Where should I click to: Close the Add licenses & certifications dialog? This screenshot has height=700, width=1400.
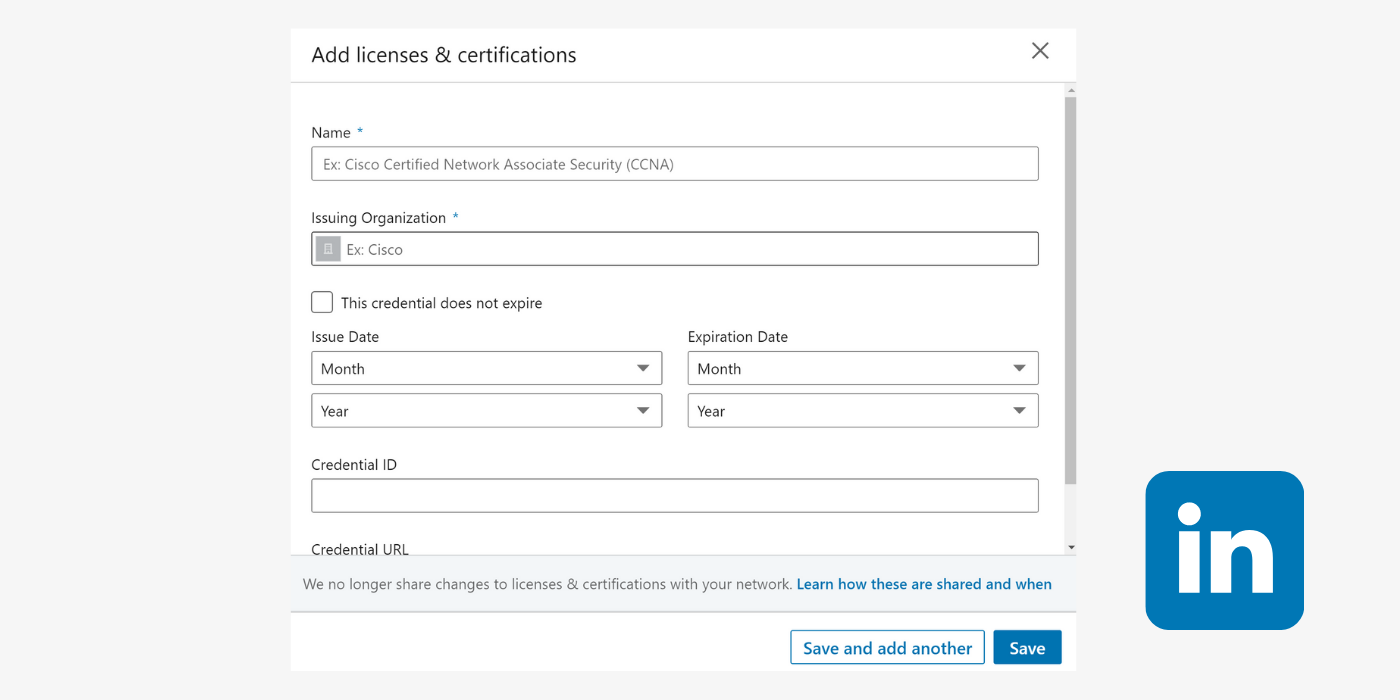coord(1040,51)
